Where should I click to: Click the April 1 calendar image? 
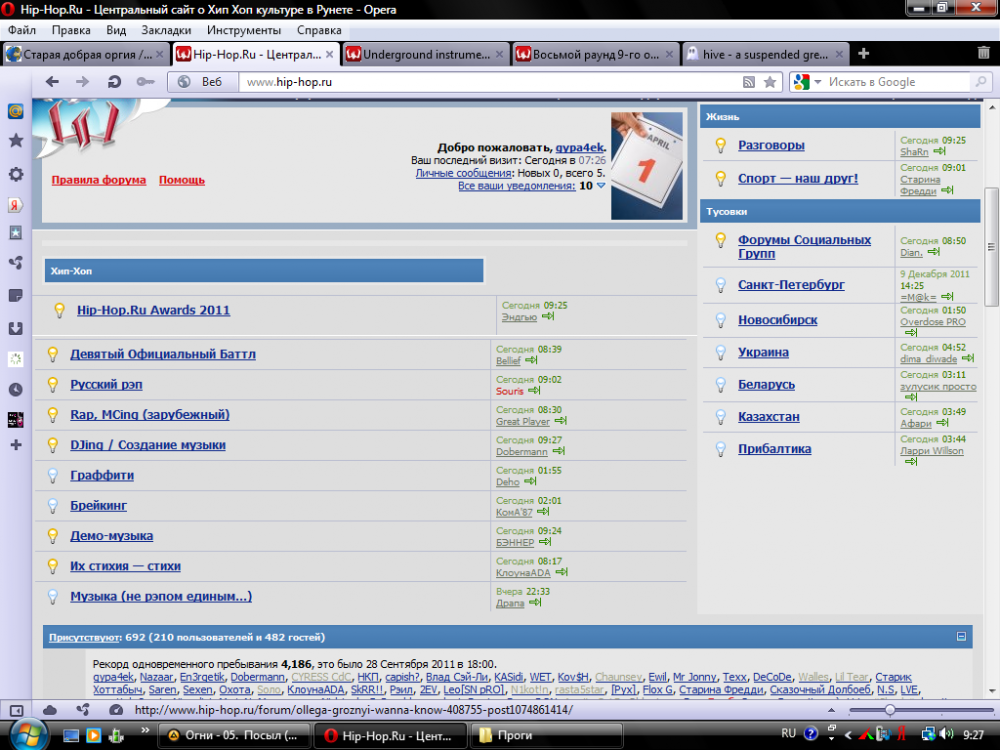647,166
